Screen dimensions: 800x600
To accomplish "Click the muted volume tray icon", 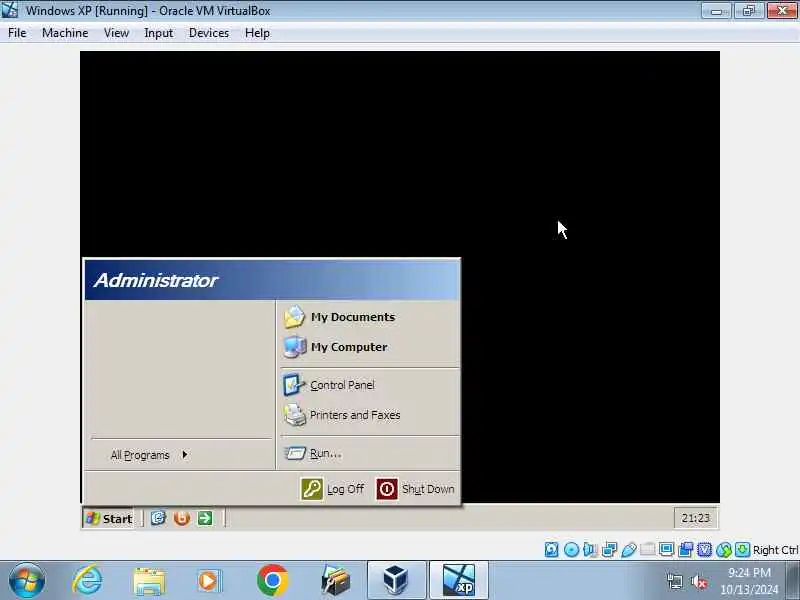I will pos(698,581).
